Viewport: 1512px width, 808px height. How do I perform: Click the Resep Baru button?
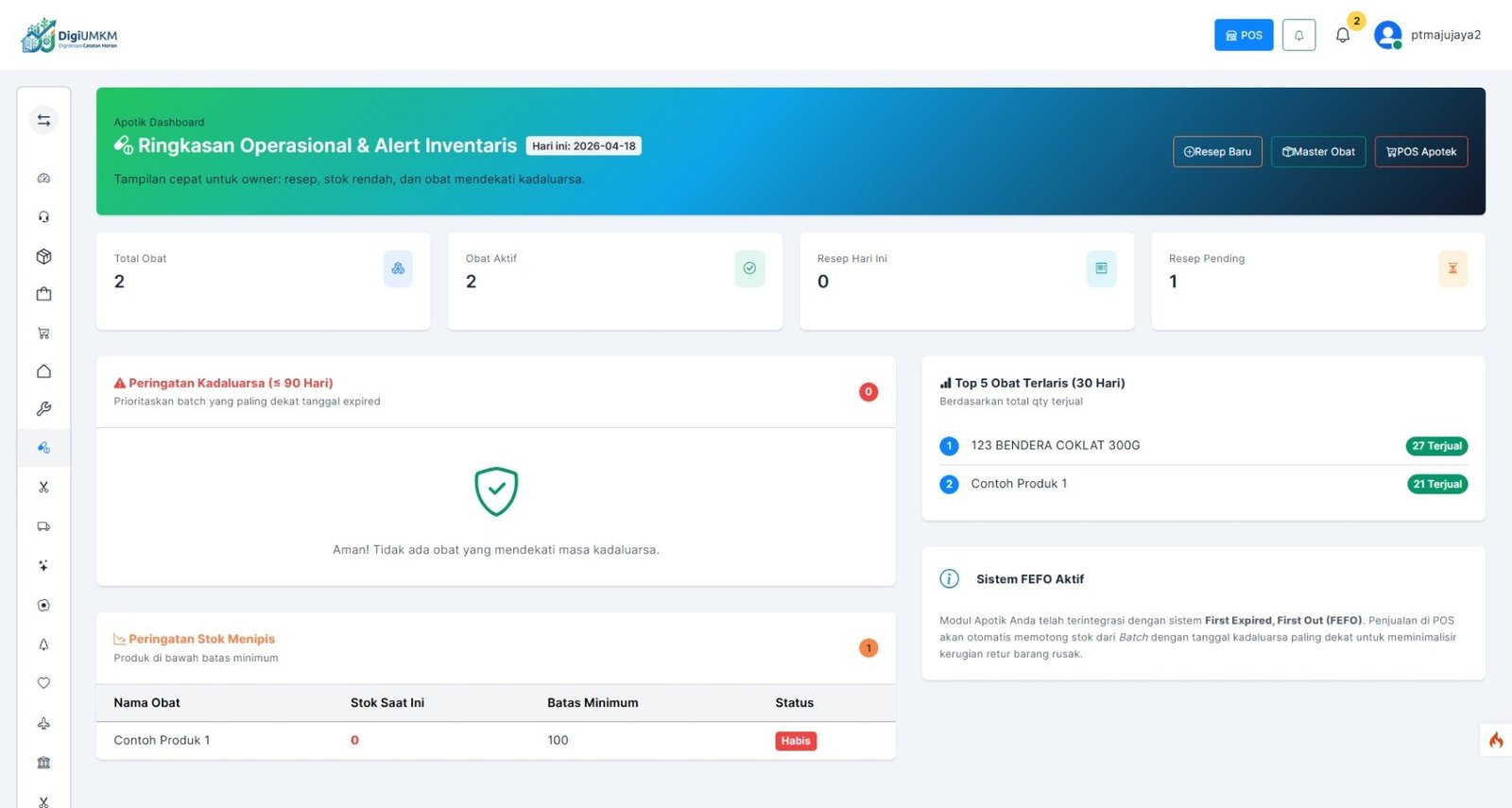(x=1217, y=152)
